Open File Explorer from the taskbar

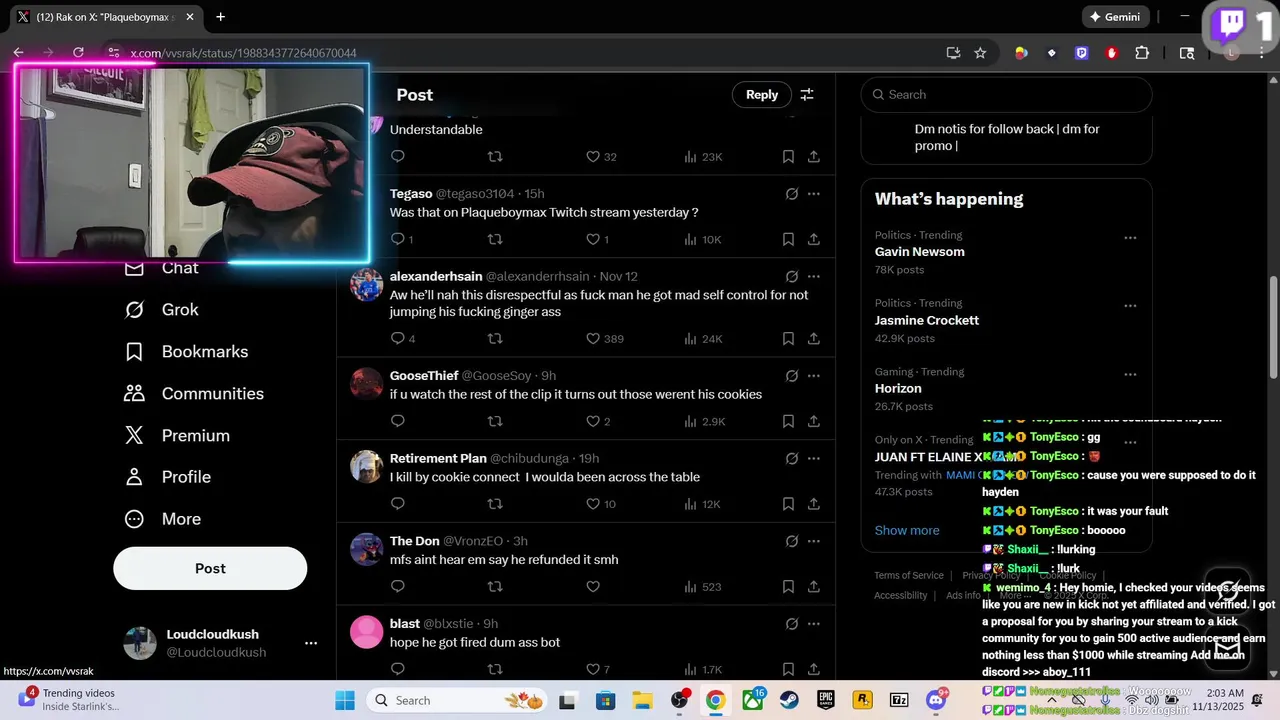coord(641,700)
